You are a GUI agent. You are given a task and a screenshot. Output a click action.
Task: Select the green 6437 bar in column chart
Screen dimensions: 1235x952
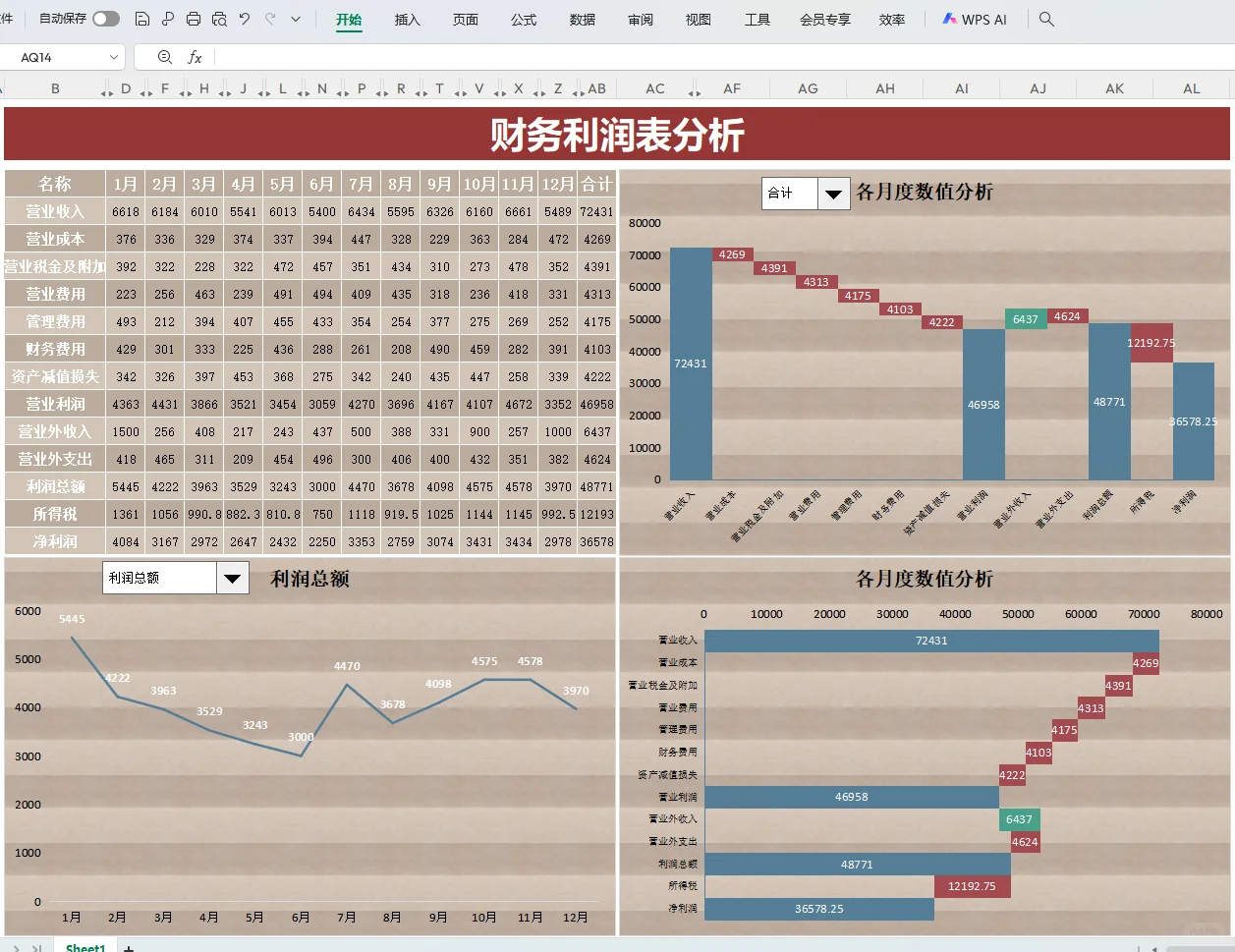coord(1026,318)
